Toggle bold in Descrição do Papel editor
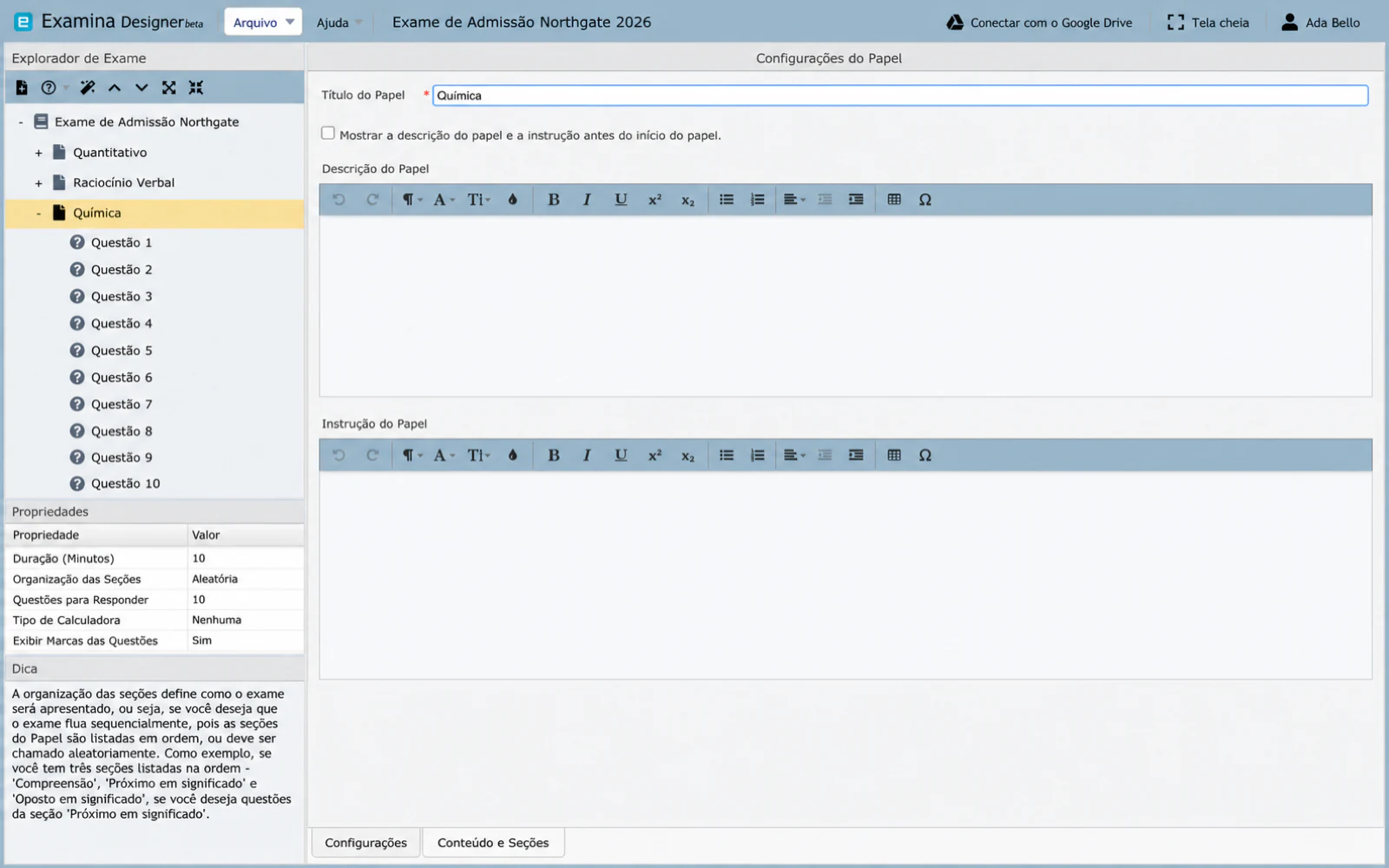 553,200
